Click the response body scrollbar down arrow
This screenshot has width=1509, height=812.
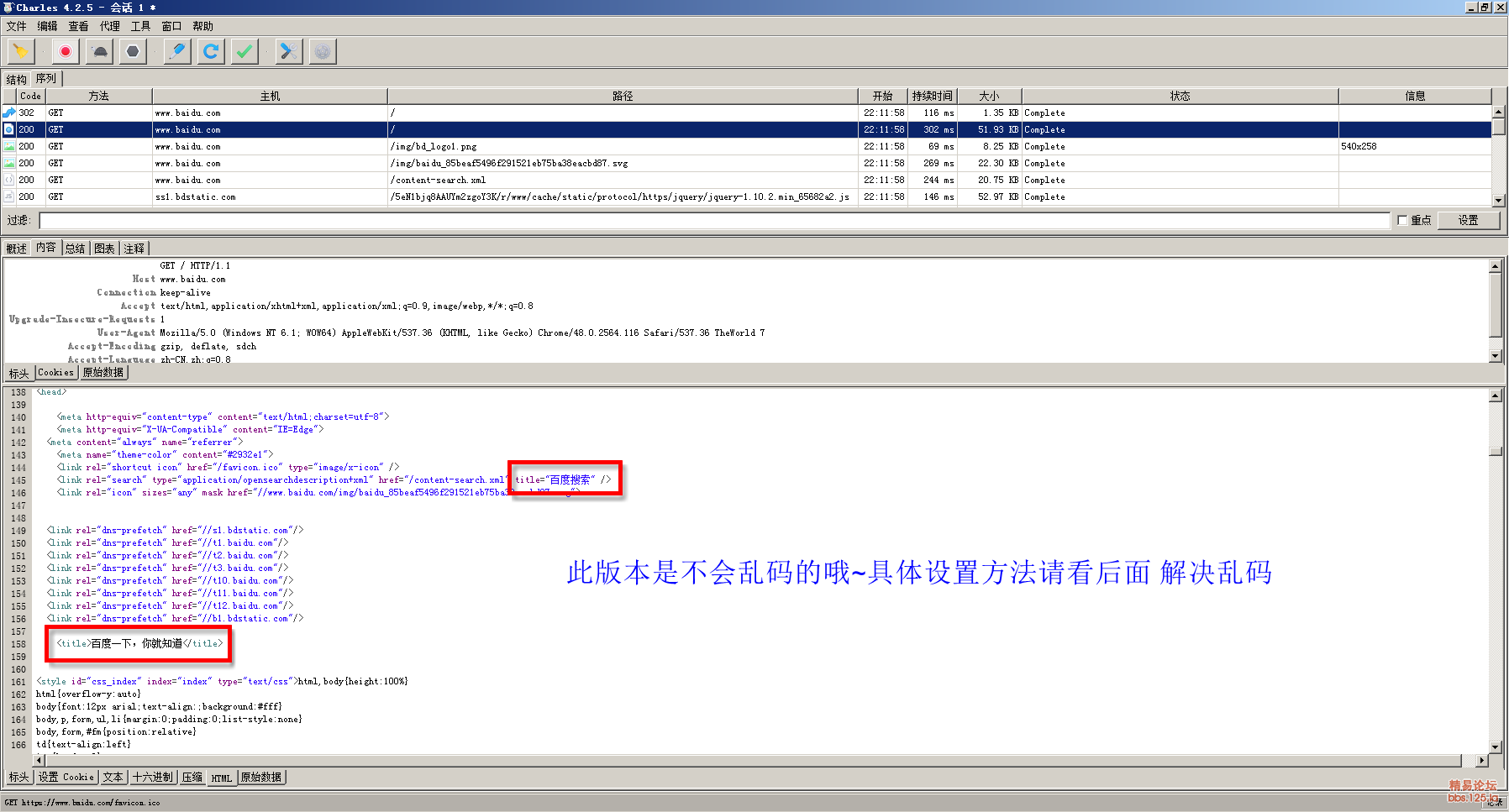[1495, 747]
